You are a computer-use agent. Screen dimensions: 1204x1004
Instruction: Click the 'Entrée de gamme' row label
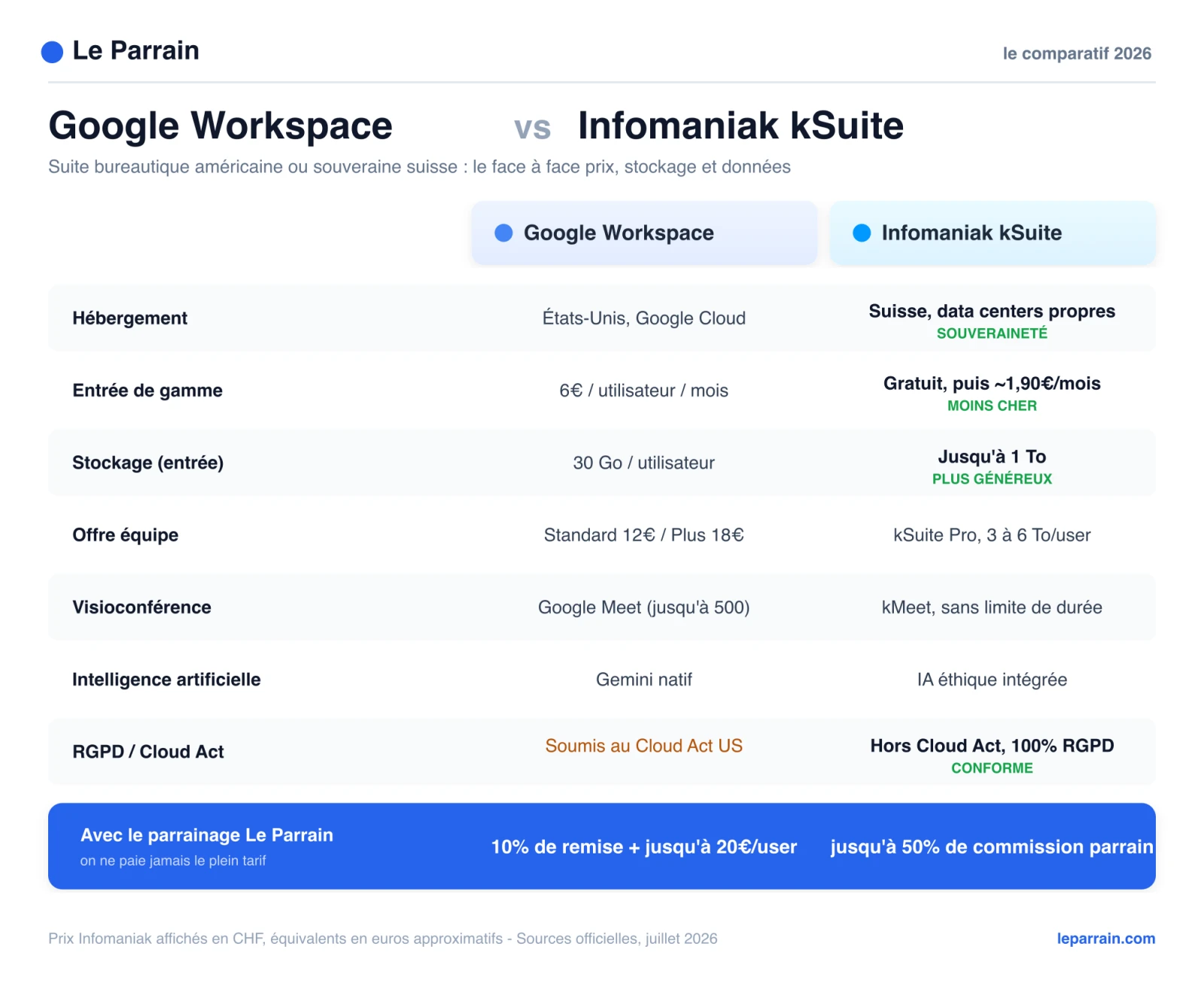147,391
